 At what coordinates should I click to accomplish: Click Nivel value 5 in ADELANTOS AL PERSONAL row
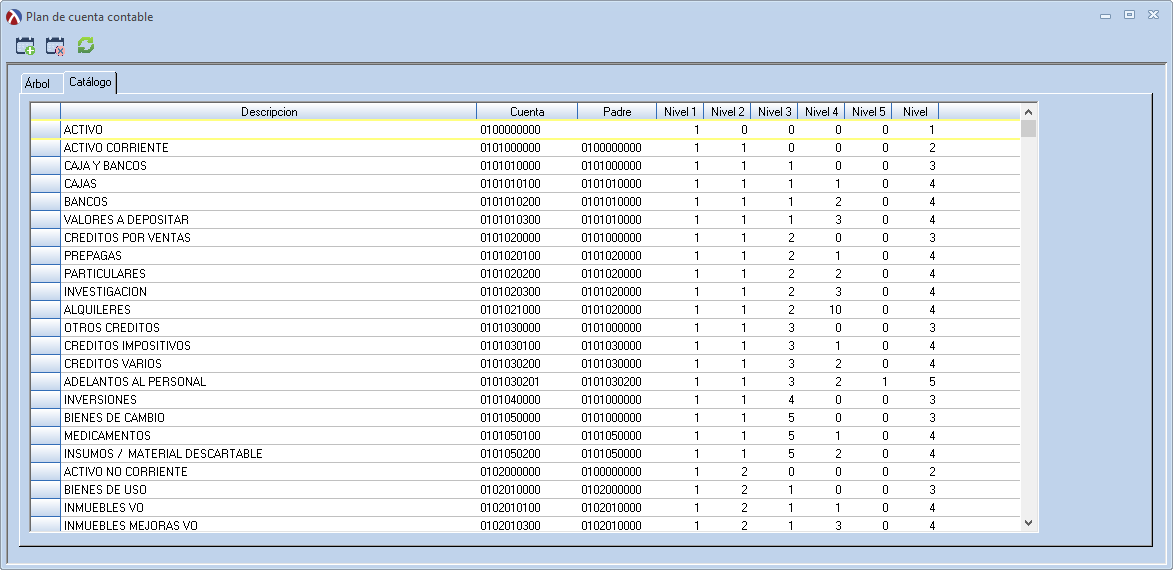pos(931,381)
